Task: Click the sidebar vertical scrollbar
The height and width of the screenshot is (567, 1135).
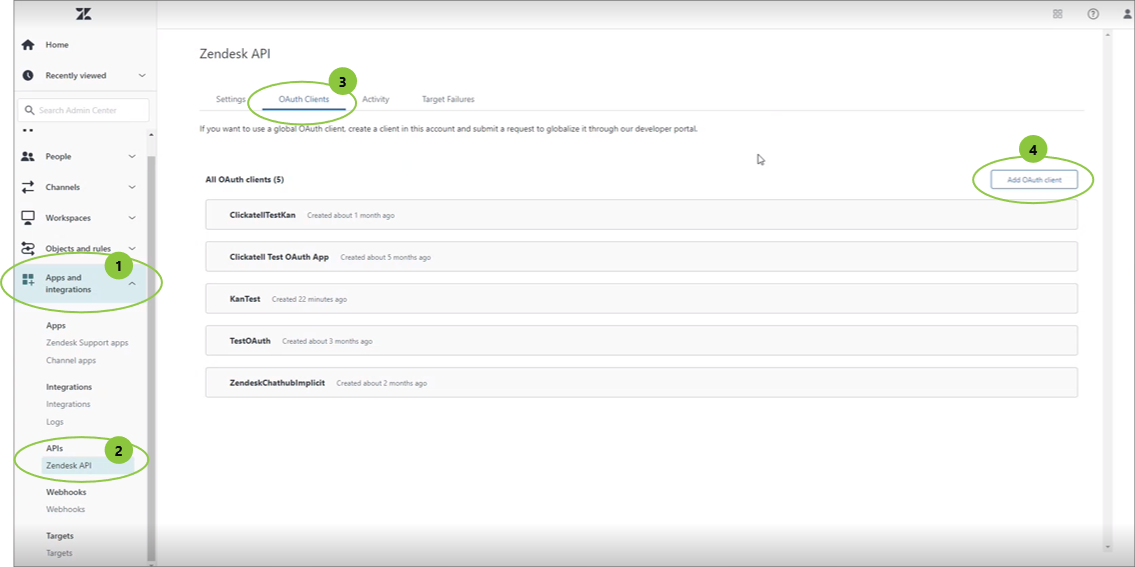Action: tap(151, 350)
